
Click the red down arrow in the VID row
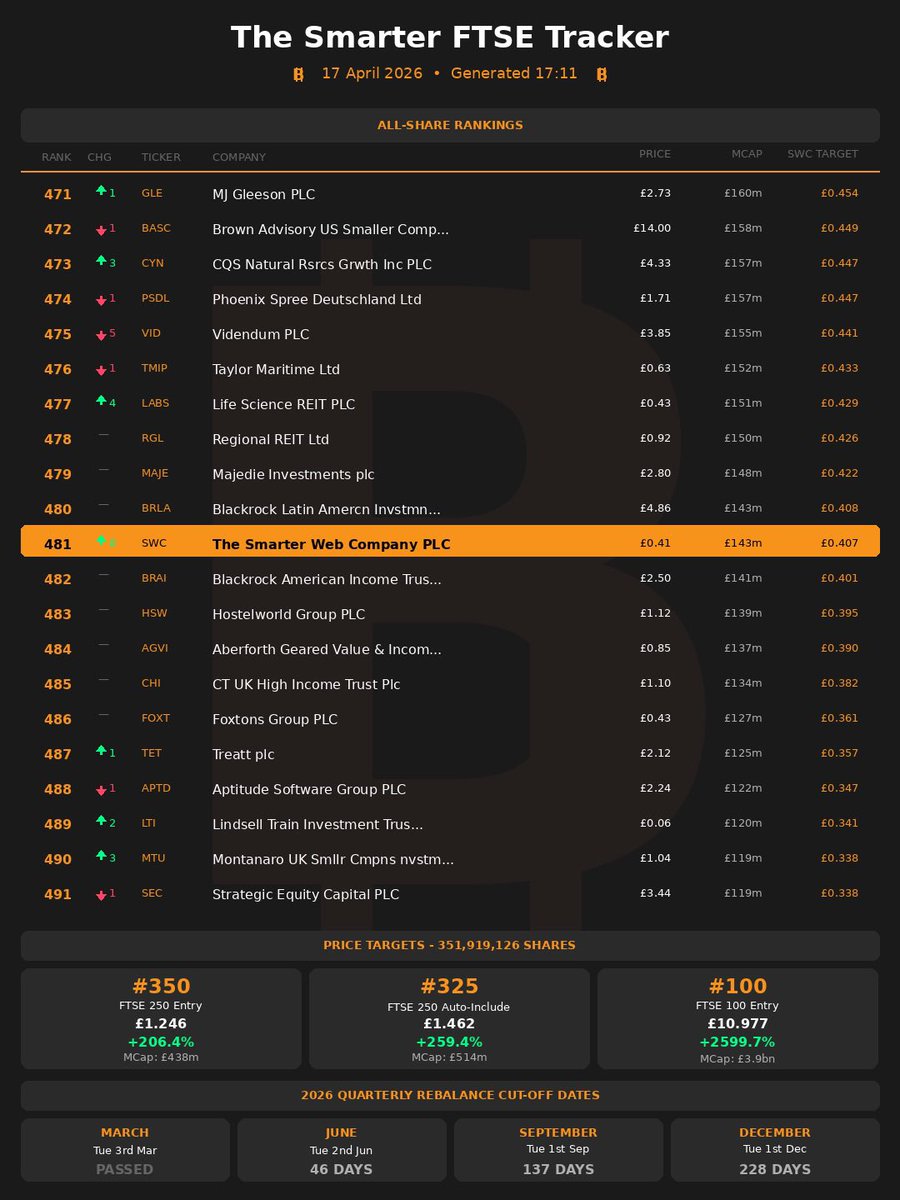(101, 335)
